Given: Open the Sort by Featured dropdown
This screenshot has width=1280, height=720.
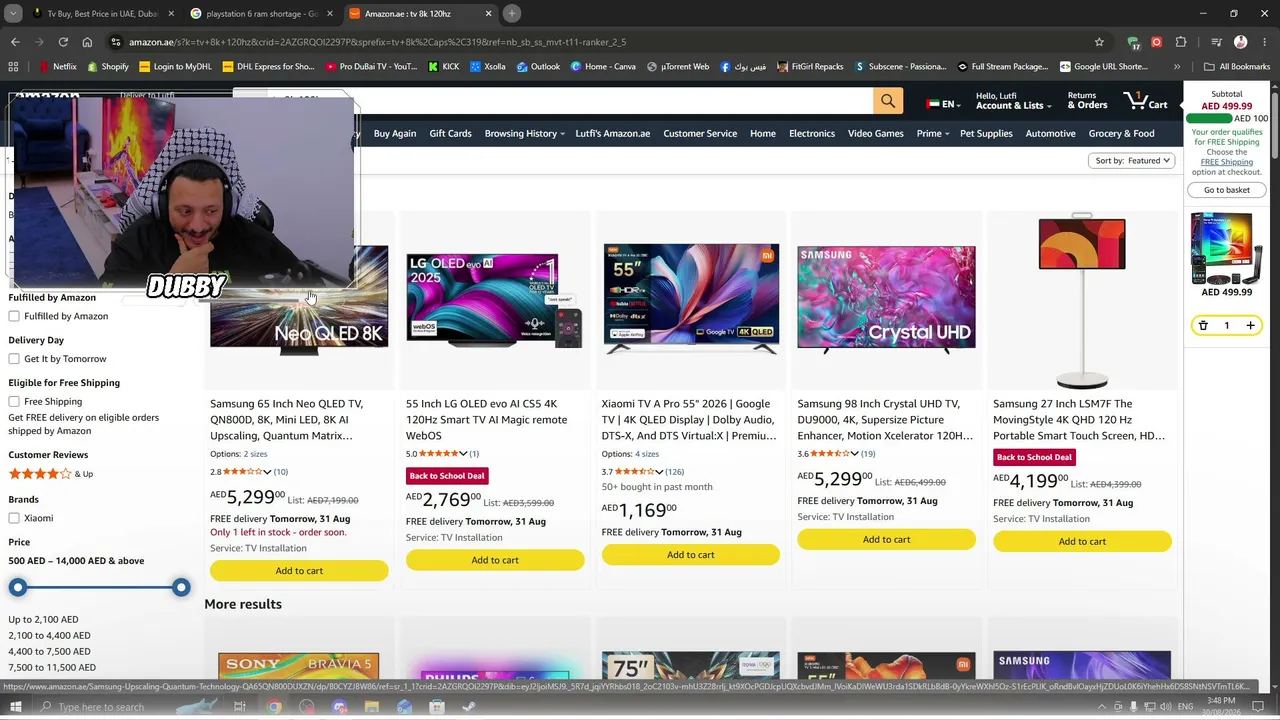Looking at the screenshot, I should coord(1132,160).
